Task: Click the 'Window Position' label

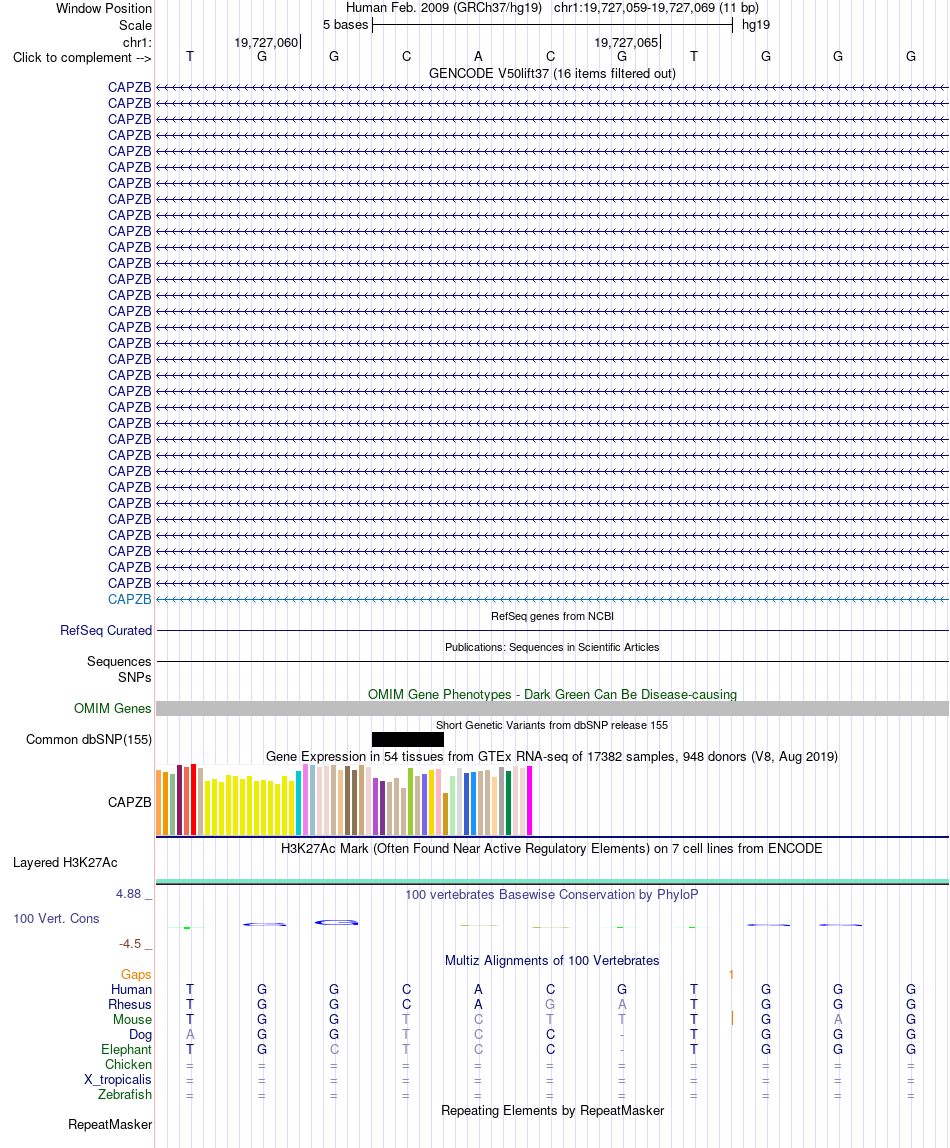Action: (104, 9)
